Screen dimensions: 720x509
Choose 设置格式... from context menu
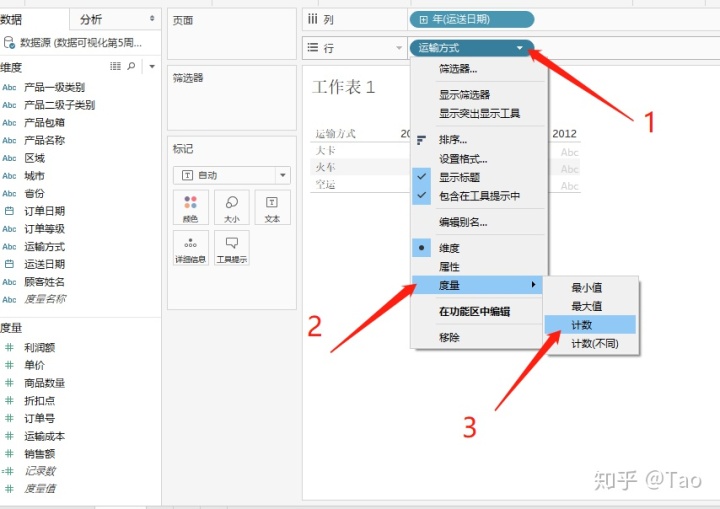tap(478, 159)
